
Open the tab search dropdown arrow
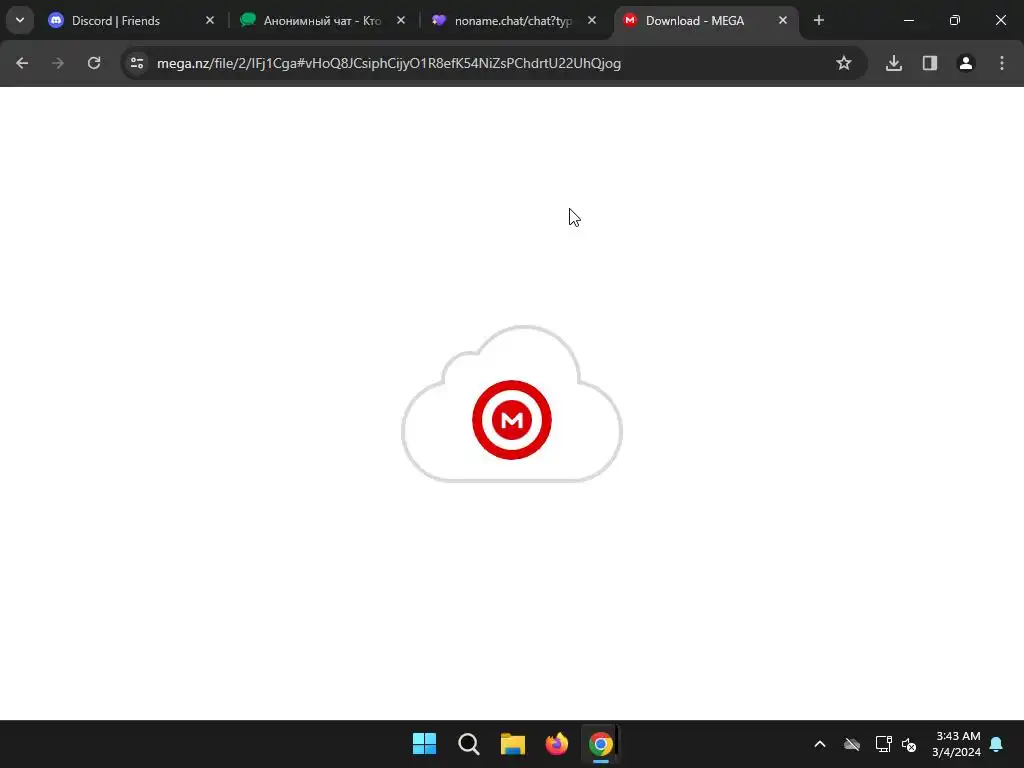pyautogui.click(x=20, y=20)
